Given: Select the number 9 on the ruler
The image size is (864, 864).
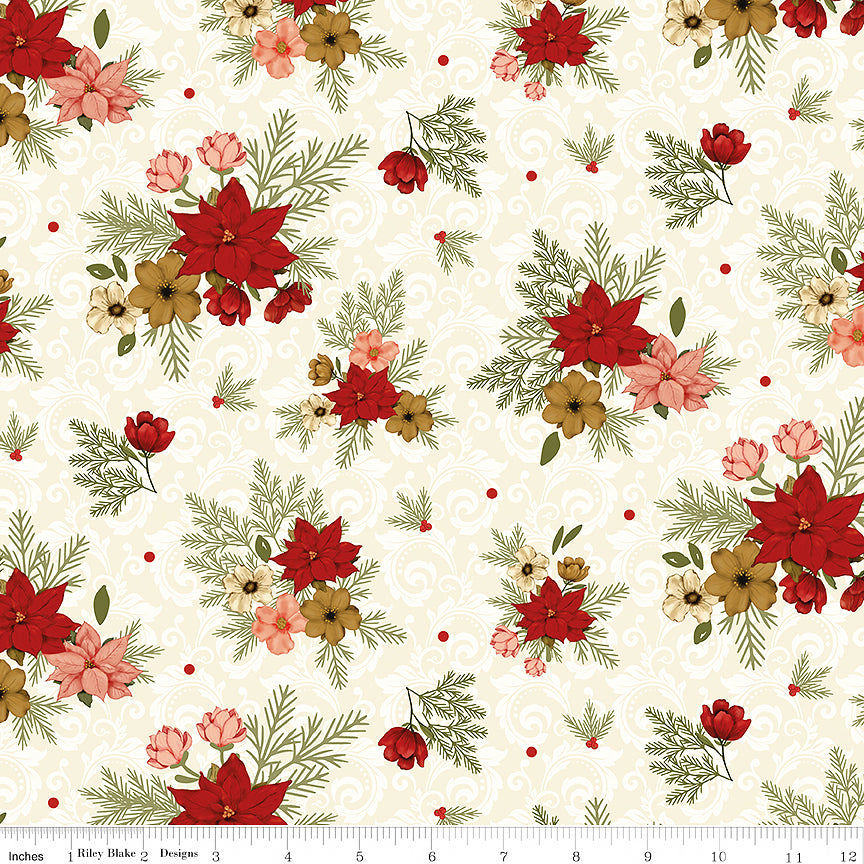Looking at the screenshot, I should [x=648, y=856].
